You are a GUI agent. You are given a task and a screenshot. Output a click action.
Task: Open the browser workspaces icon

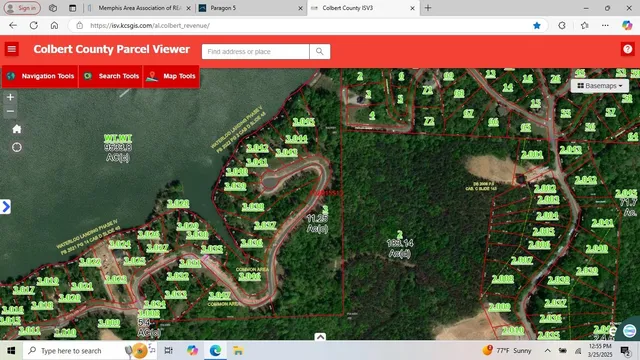53,8
